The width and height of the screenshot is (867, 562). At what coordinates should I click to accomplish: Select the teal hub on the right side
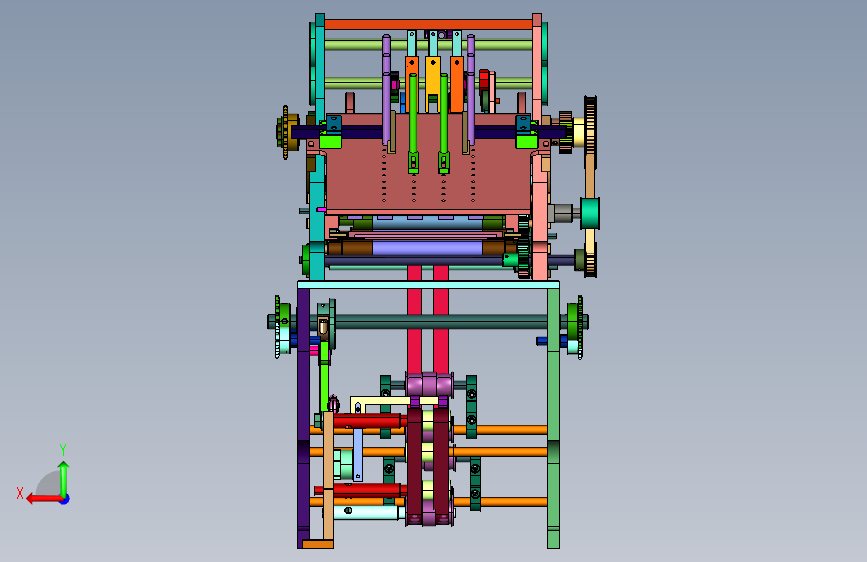(x=590, y=214)
